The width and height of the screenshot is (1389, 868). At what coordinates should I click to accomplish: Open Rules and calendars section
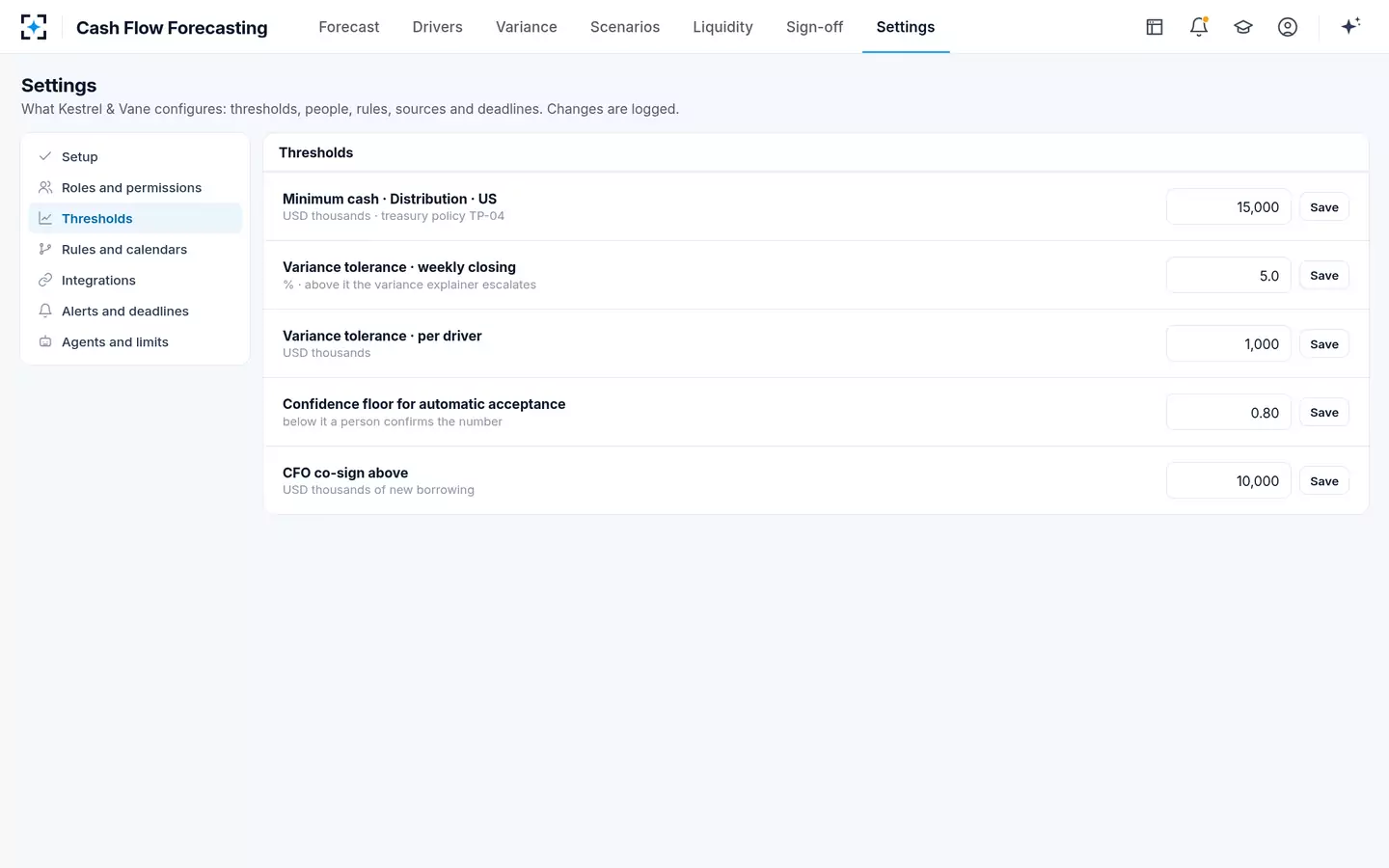(x=135, y=249)
